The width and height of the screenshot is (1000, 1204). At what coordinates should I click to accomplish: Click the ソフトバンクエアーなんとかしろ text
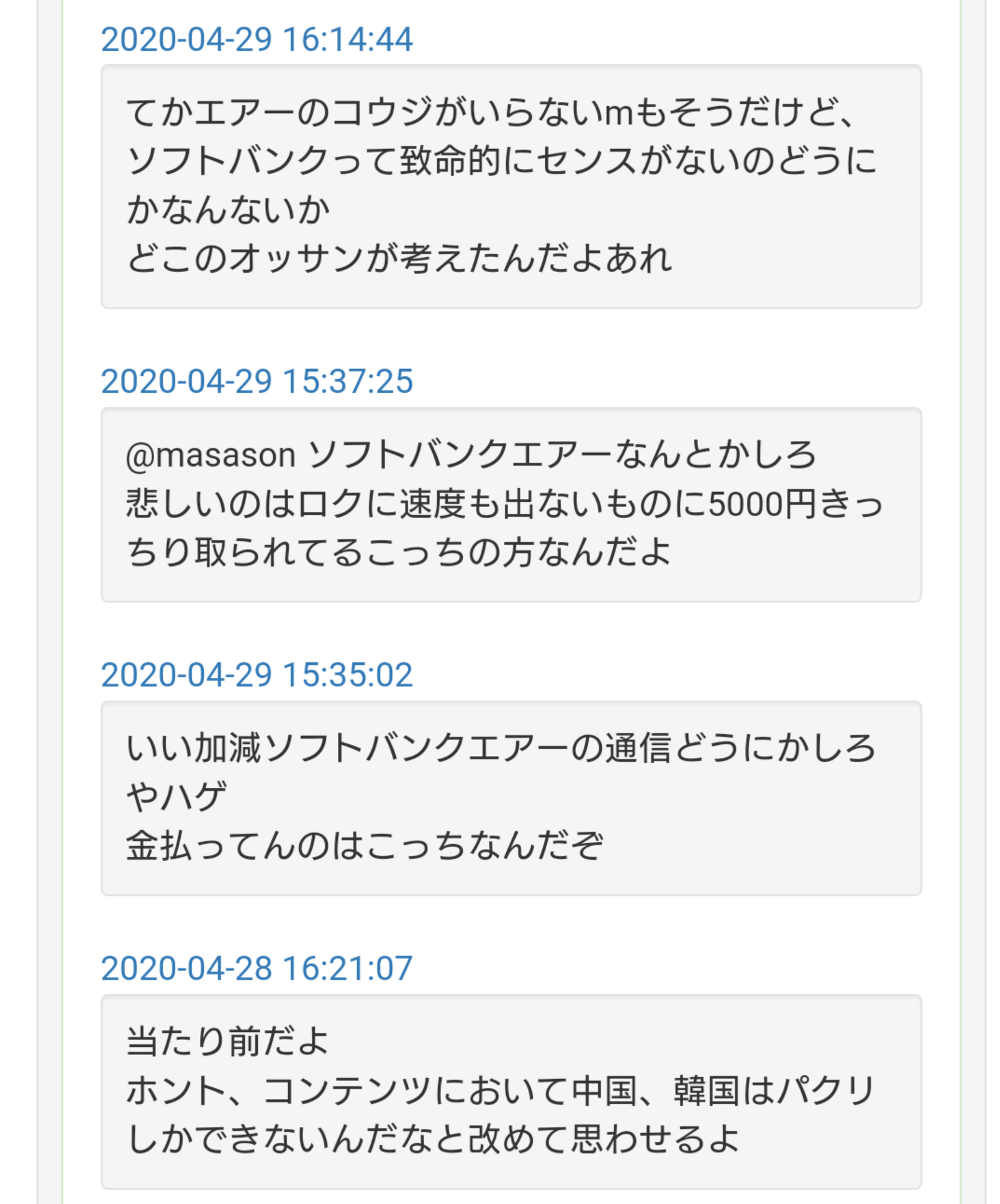(561, 455)
